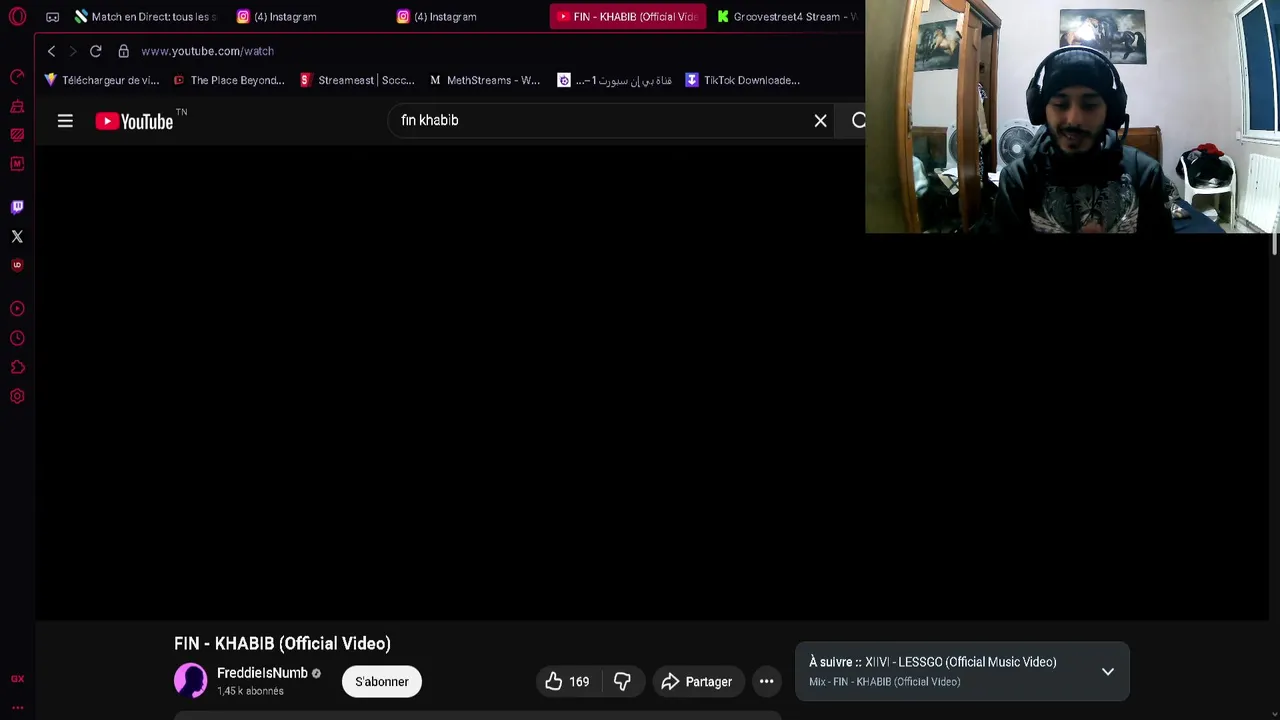The width and height of the screenshot is (1280, 720).
Task: Click the www.youtube.com/watch address bar
Action: tap(207, 51)
